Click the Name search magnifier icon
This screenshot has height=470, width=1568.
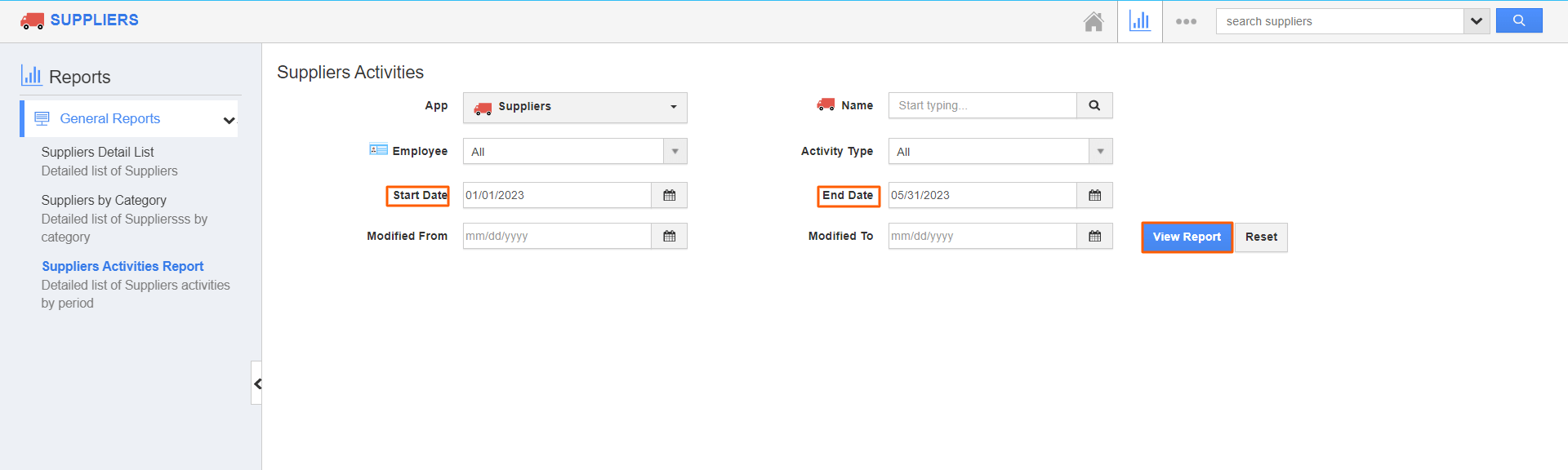point(1094,105)
